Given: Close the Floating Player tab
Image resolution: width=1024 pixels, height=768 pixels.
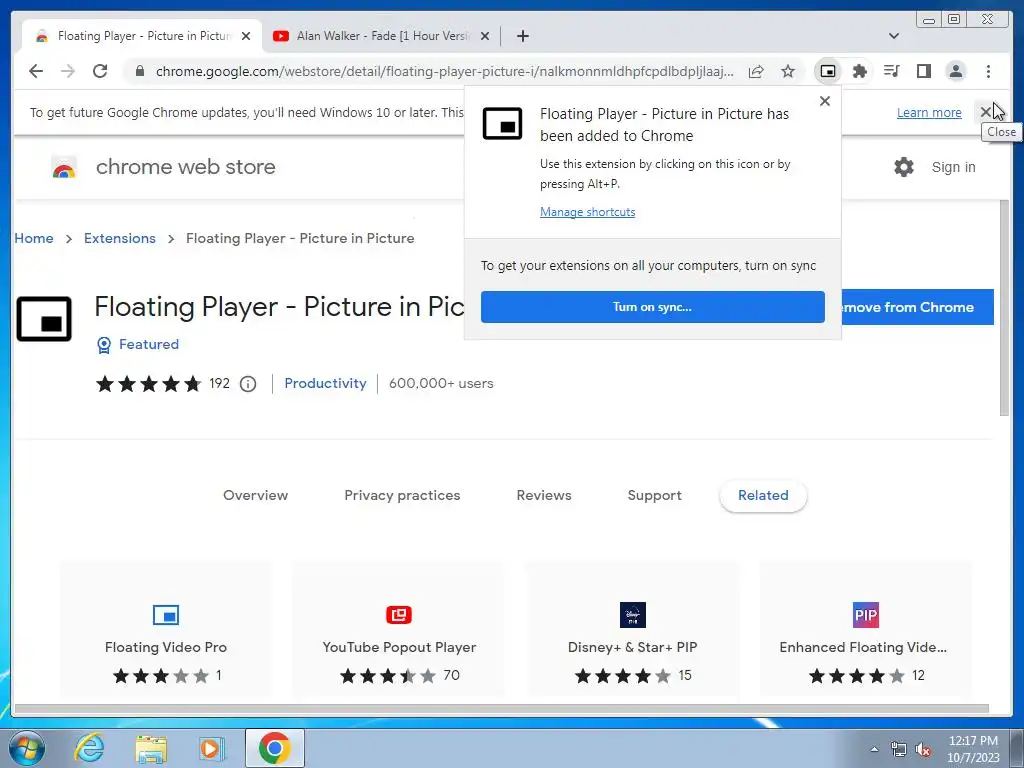Looking at the screenshot, I should (246, 36).
